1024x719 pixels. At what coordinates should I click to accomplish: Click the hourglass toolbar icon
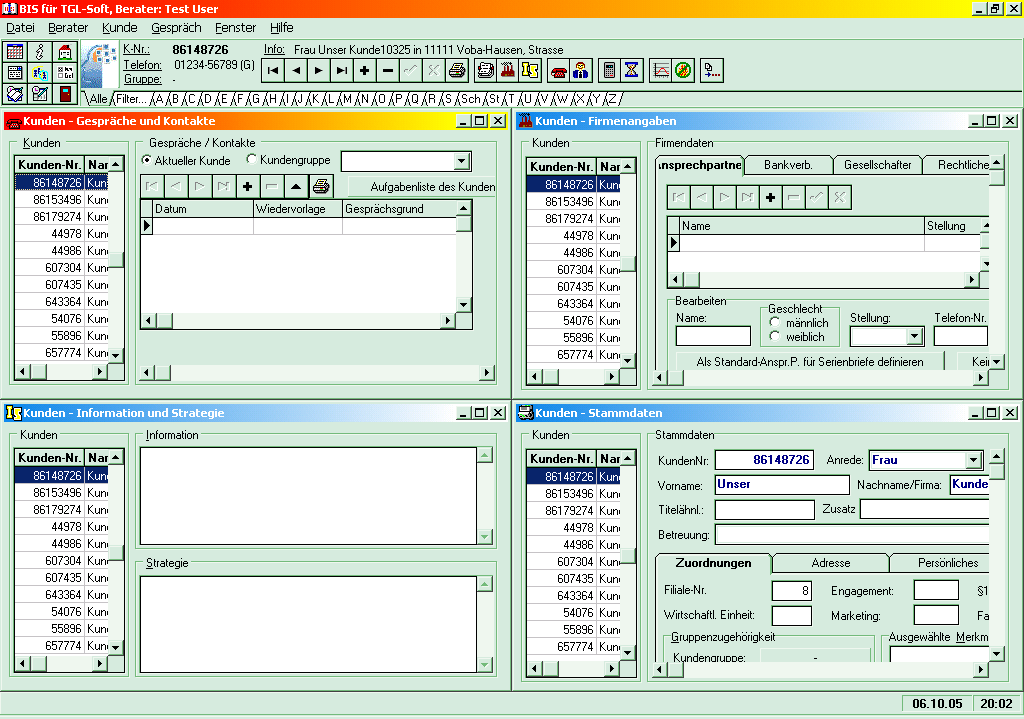tap(632, 71)
